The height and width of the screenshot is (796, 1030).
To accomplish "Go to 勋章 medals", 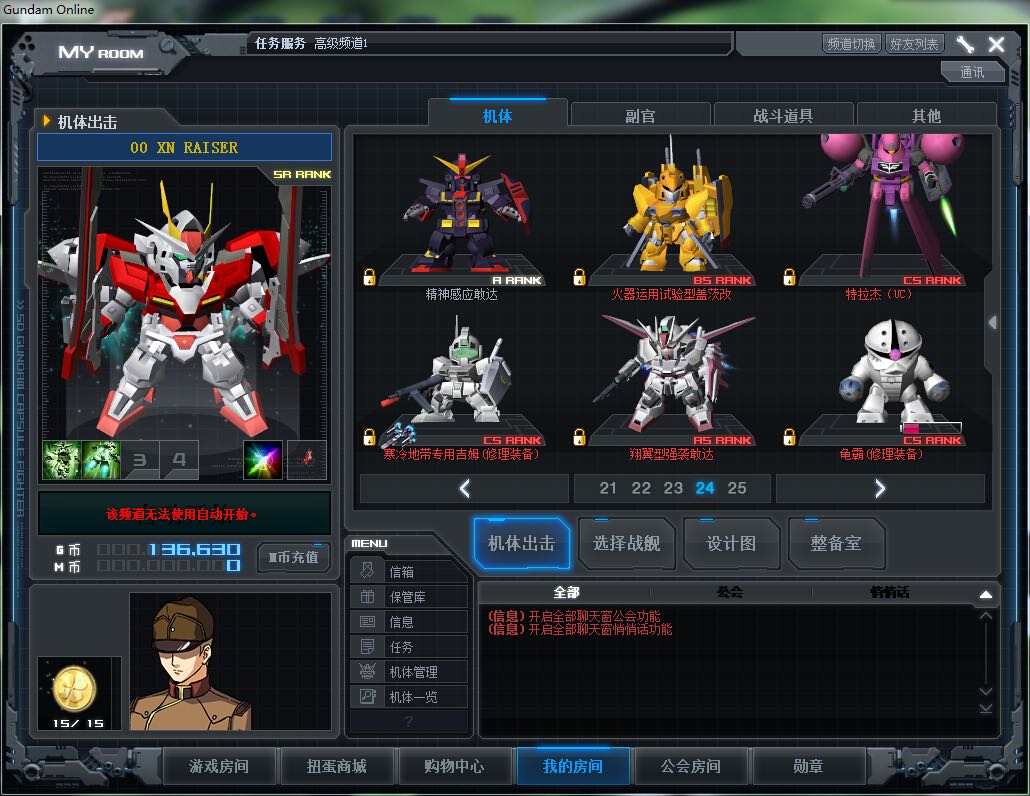I will point(808,766).
